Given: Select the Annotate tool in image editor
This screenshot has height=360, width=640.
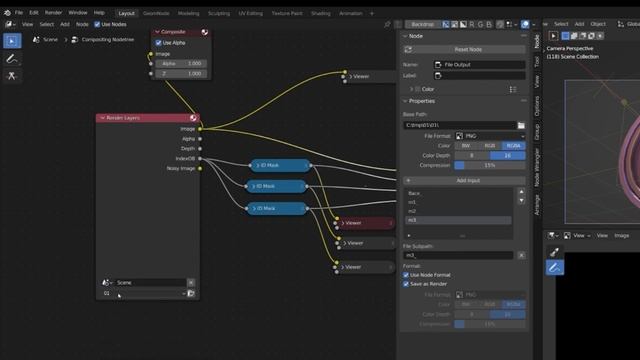Looking at the screenshot, I should tap(554, 268).
